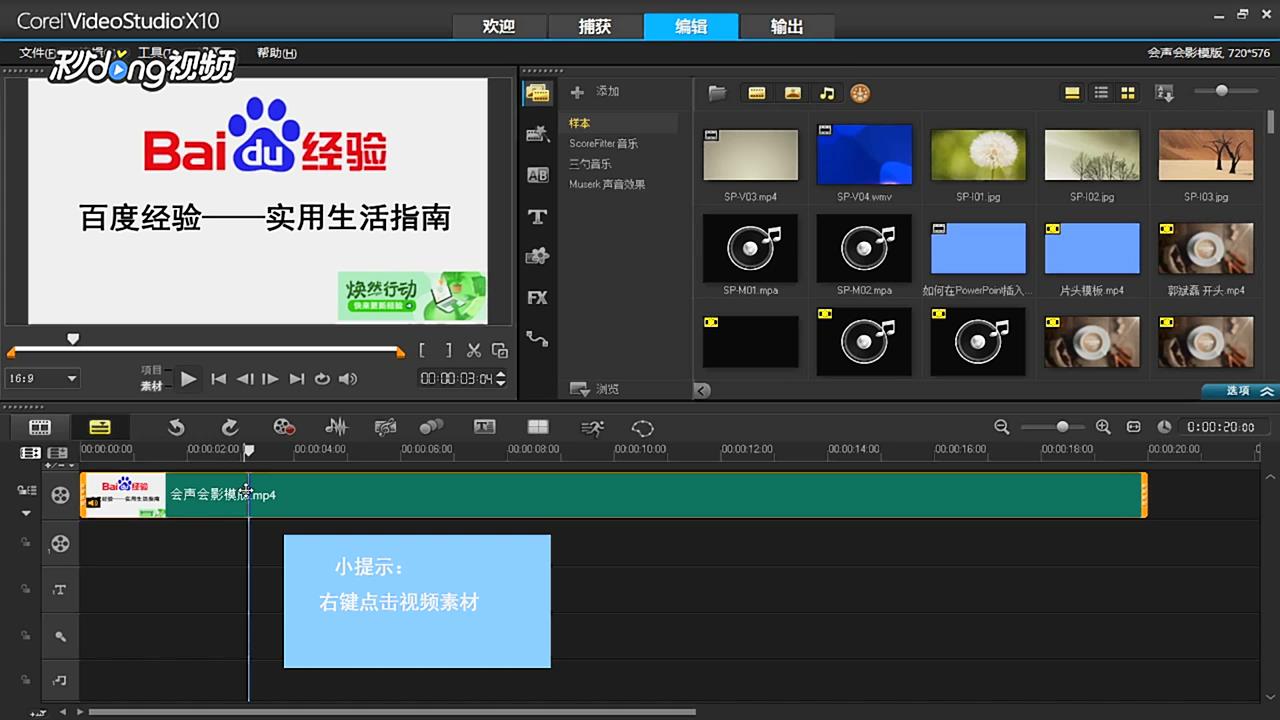Adjust the library thumbnail size slider

click(x=1222, y=91)
